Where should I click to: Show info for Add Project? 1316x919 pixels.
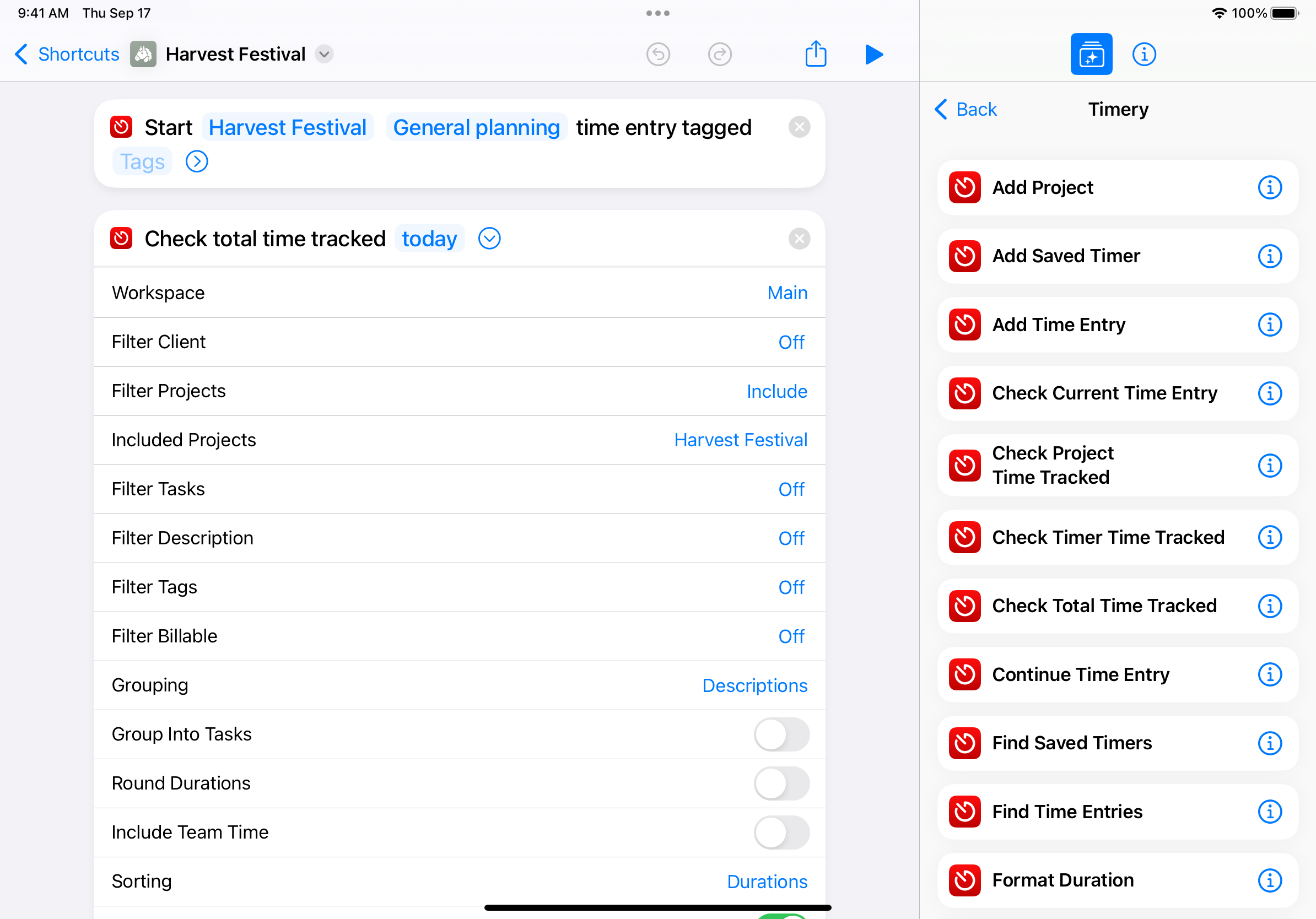pyautogui.click(x=1270, y=187)
